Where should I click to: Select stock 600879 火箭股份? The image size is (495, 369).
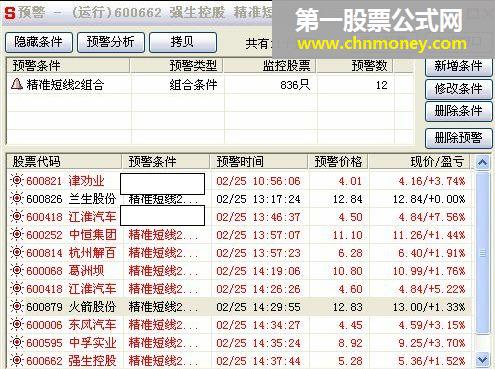(71, 307)
